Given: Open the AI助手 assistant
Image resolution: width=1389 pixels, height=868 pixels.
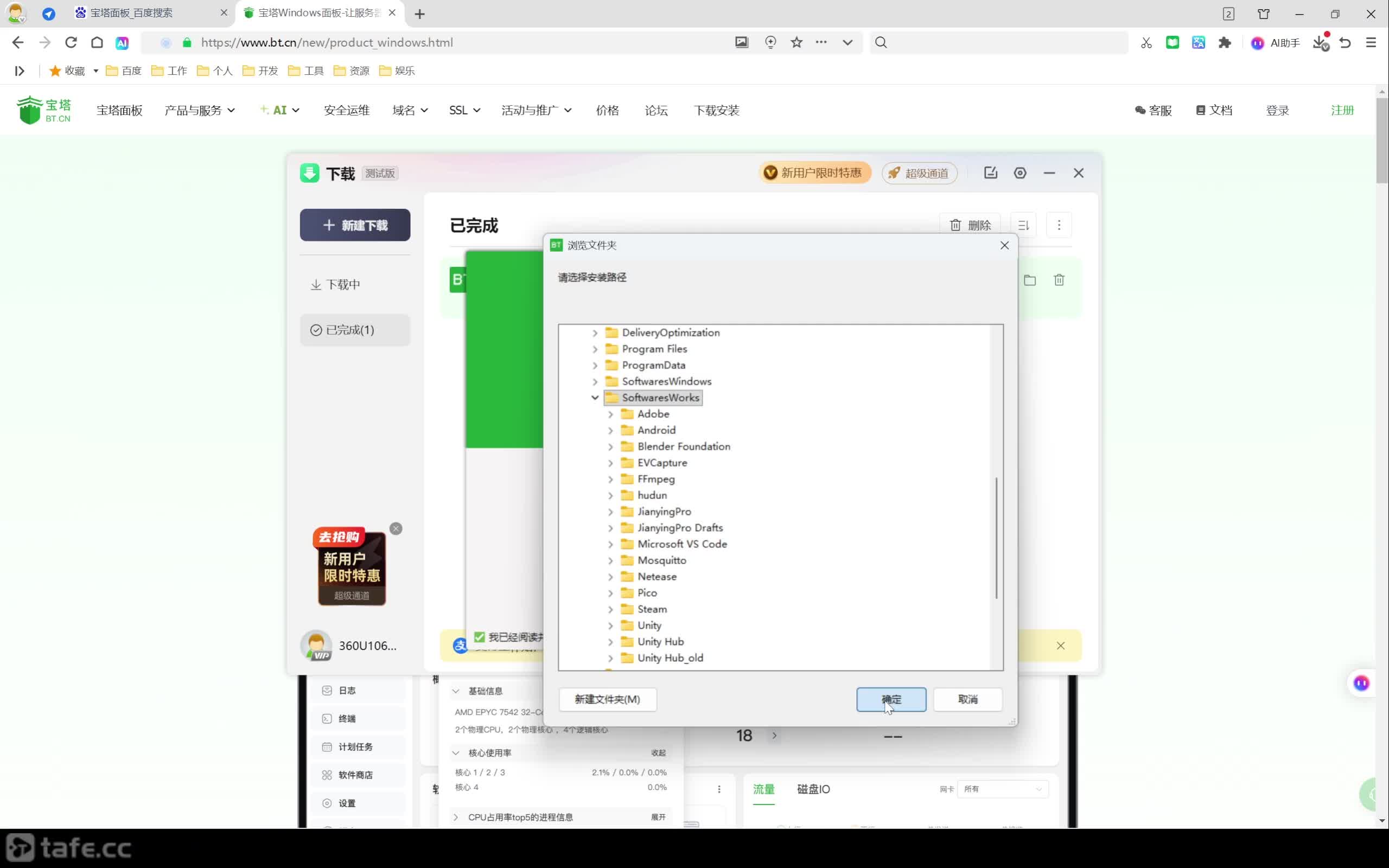Looking at the screenshot, I should (x=1276, y=43).
